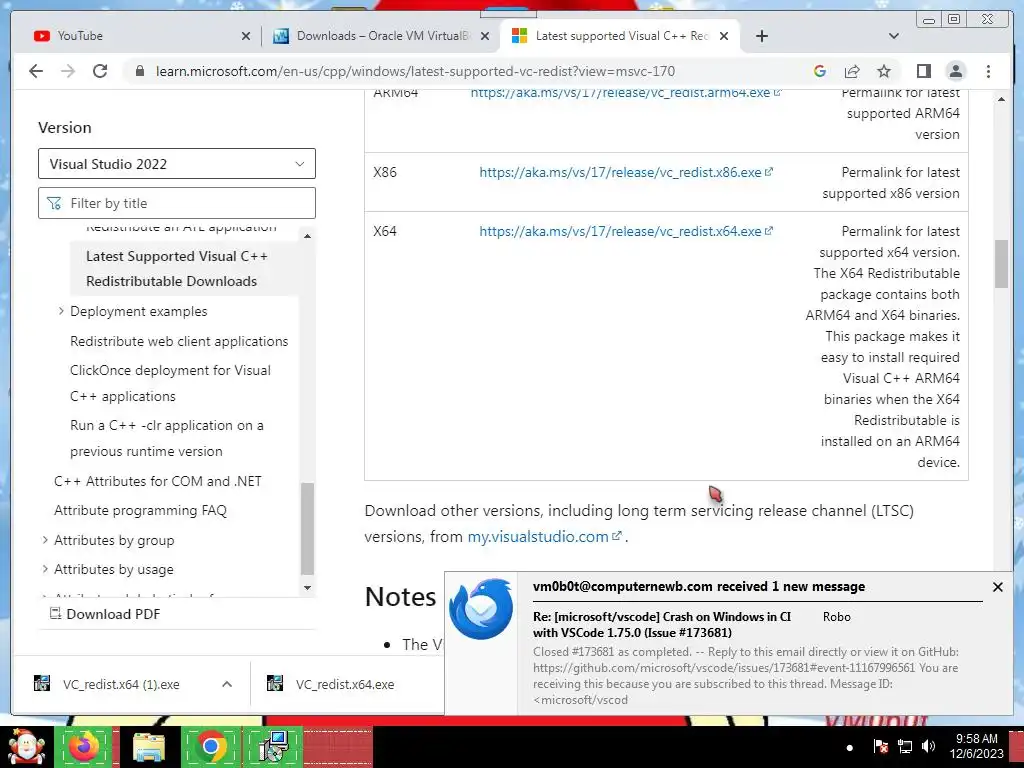The height and width of the screenshot is (768, 1024).
Task: Open the tab search dropdown
Action: pyautogui.click(x=894, y=36)
